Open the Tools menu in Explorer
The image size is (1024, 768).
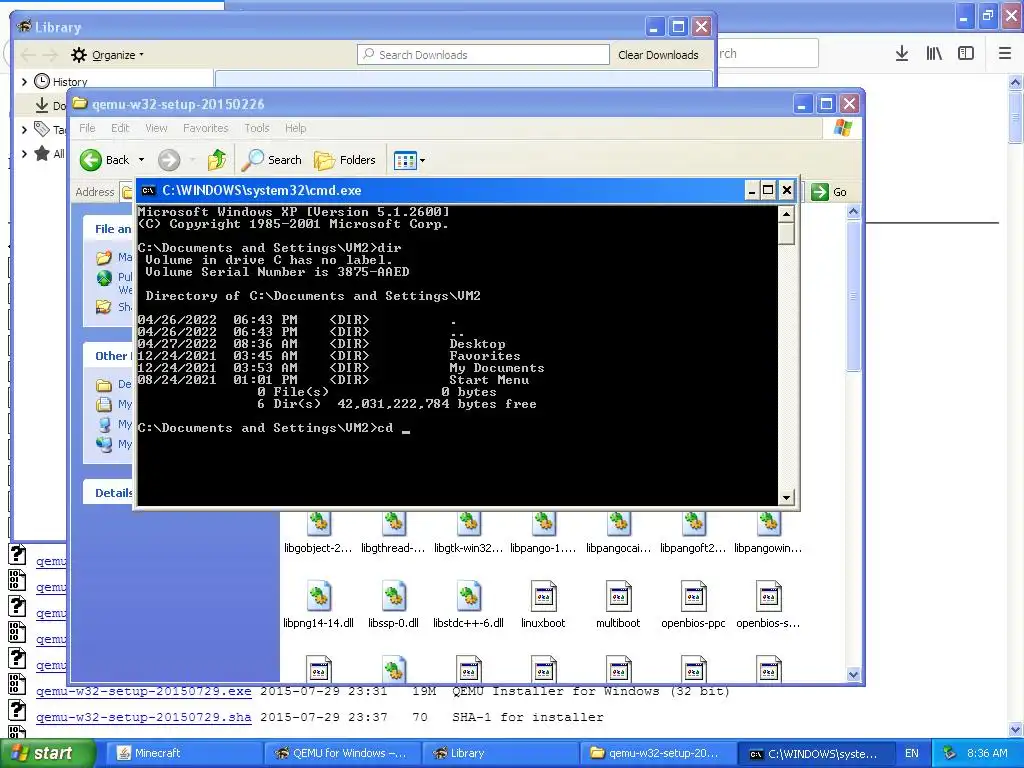(257, 128)
